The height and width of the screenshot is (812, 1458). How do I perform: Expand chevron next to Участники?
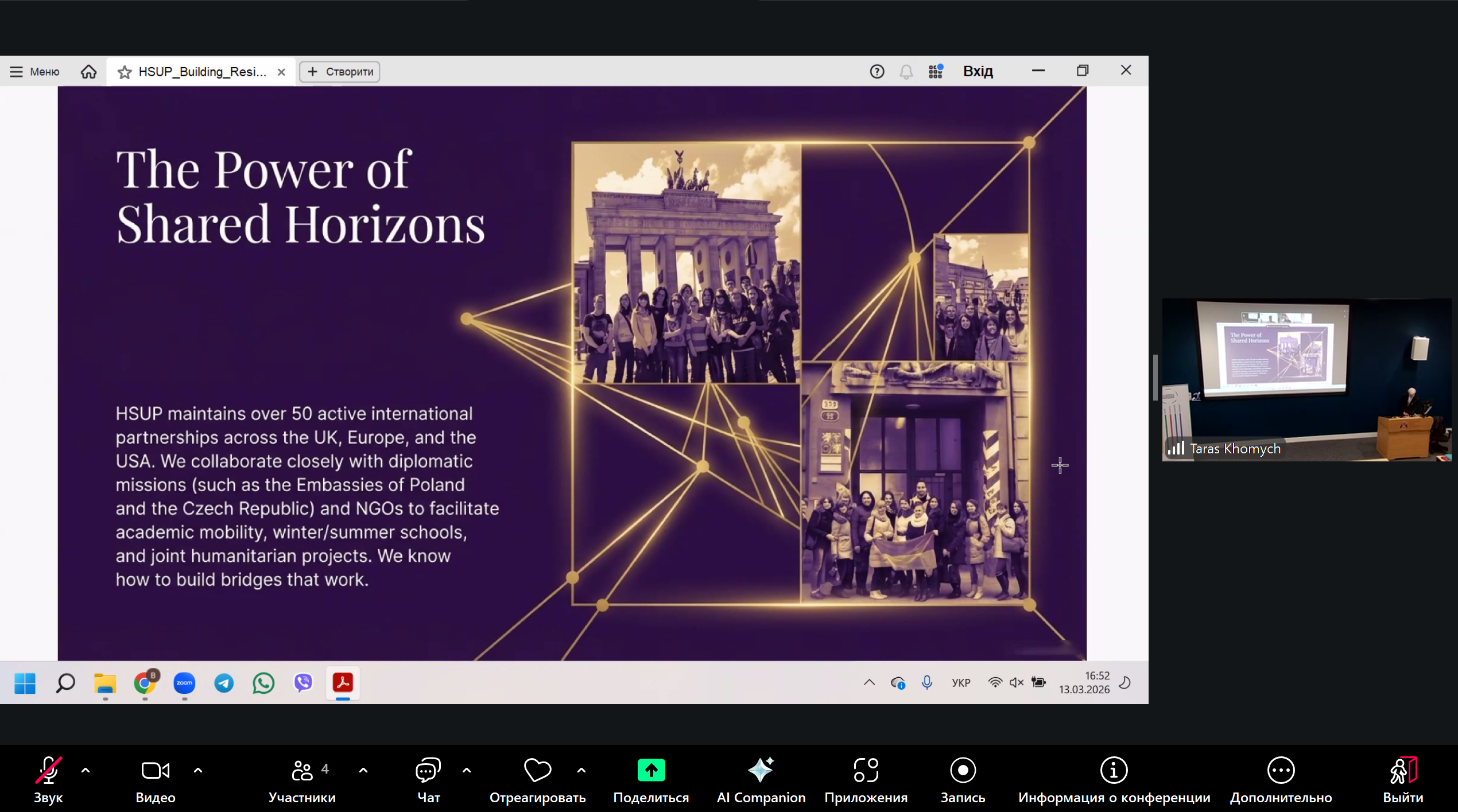[x=363, y=770]
